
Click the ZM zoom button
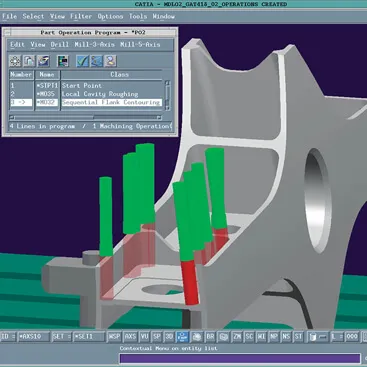[237, 337]
